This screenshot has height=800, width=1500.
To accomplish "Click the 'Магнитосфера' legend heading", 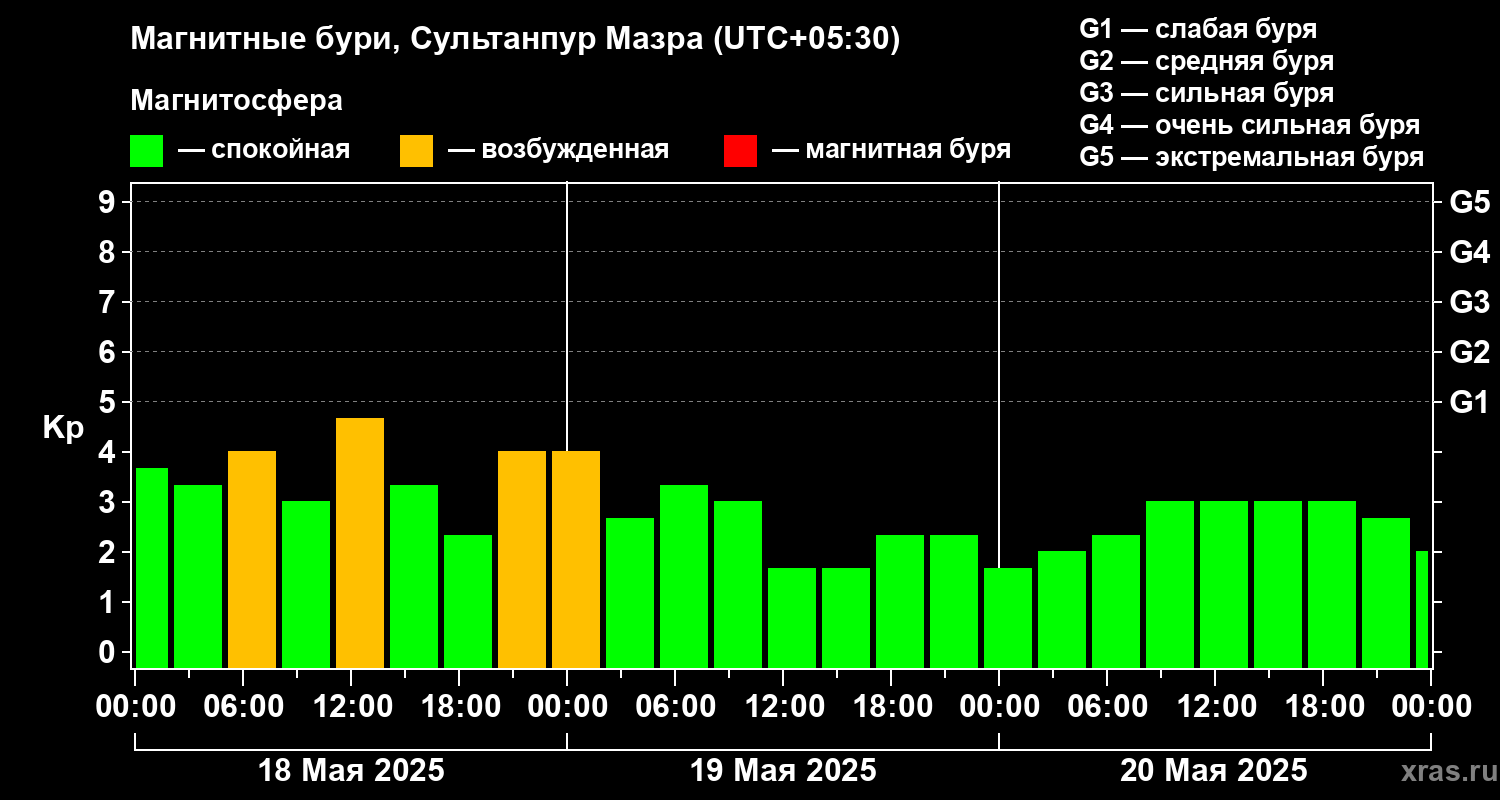I will 236,101.
